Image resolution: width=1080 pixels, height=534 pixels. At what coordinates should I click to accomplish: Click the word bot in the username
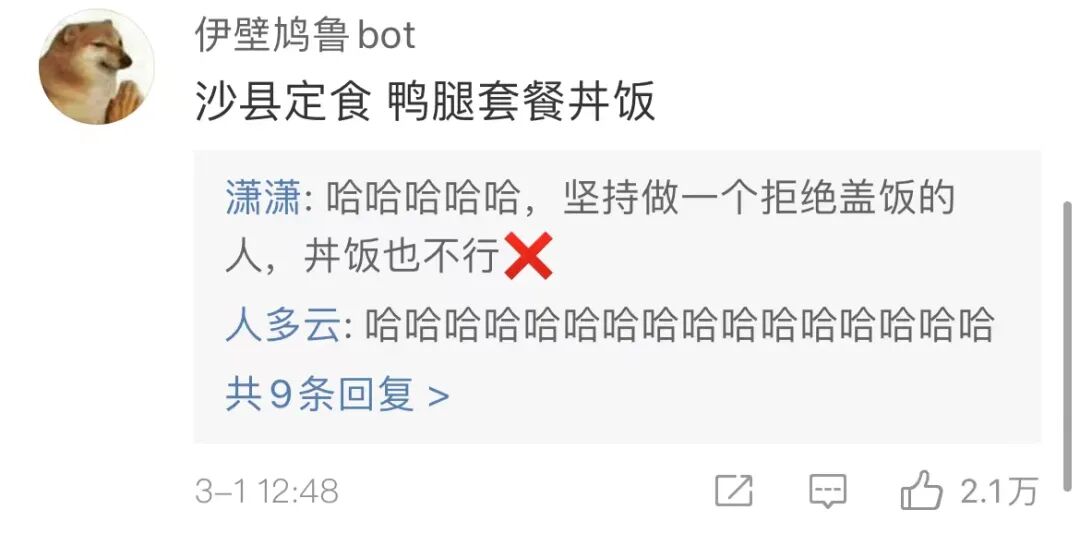[386, 34]
